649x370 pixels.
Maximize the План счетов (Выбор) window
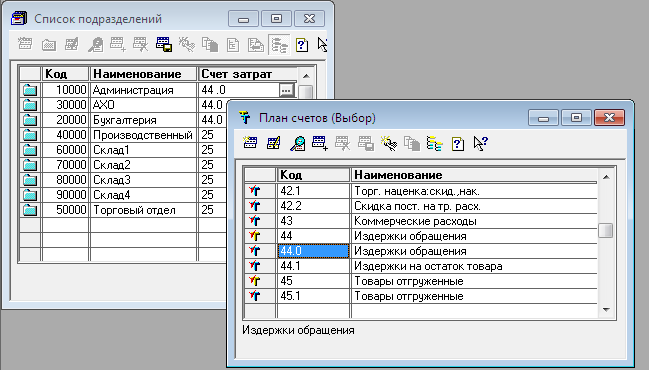[576, 118]
